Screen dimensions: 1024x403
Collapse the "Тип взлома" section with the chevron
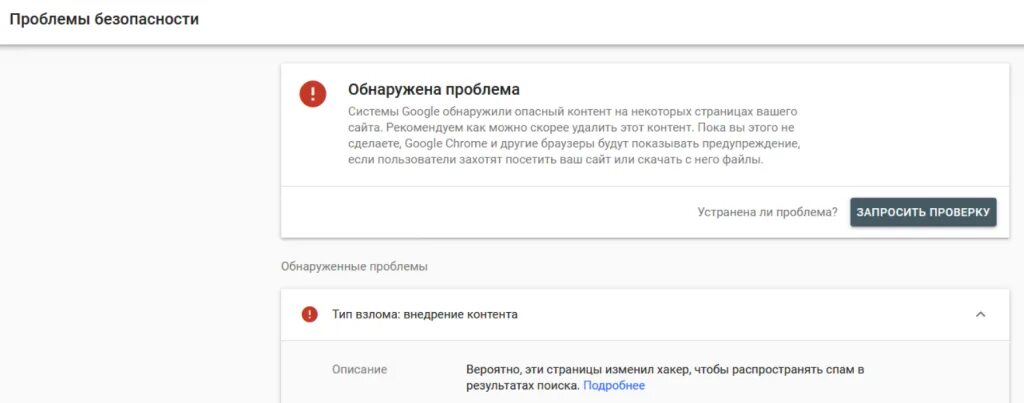(980, 314)
